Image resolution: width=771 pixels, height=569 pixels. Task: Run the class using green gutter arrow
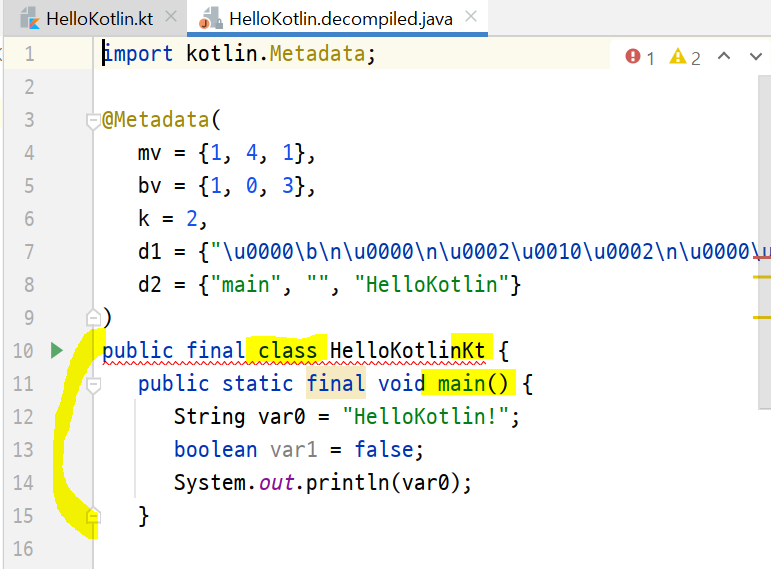pos(57,351)
